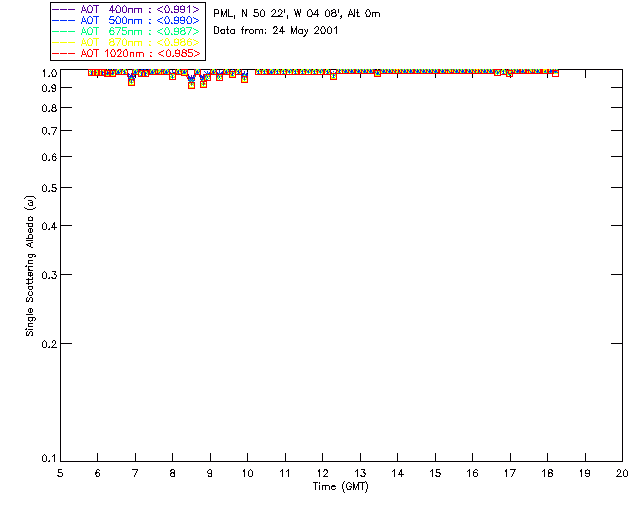Click the Single Scattering Albedo axis title
This screenshot has height=512, width=640.
tap(30, 266)
